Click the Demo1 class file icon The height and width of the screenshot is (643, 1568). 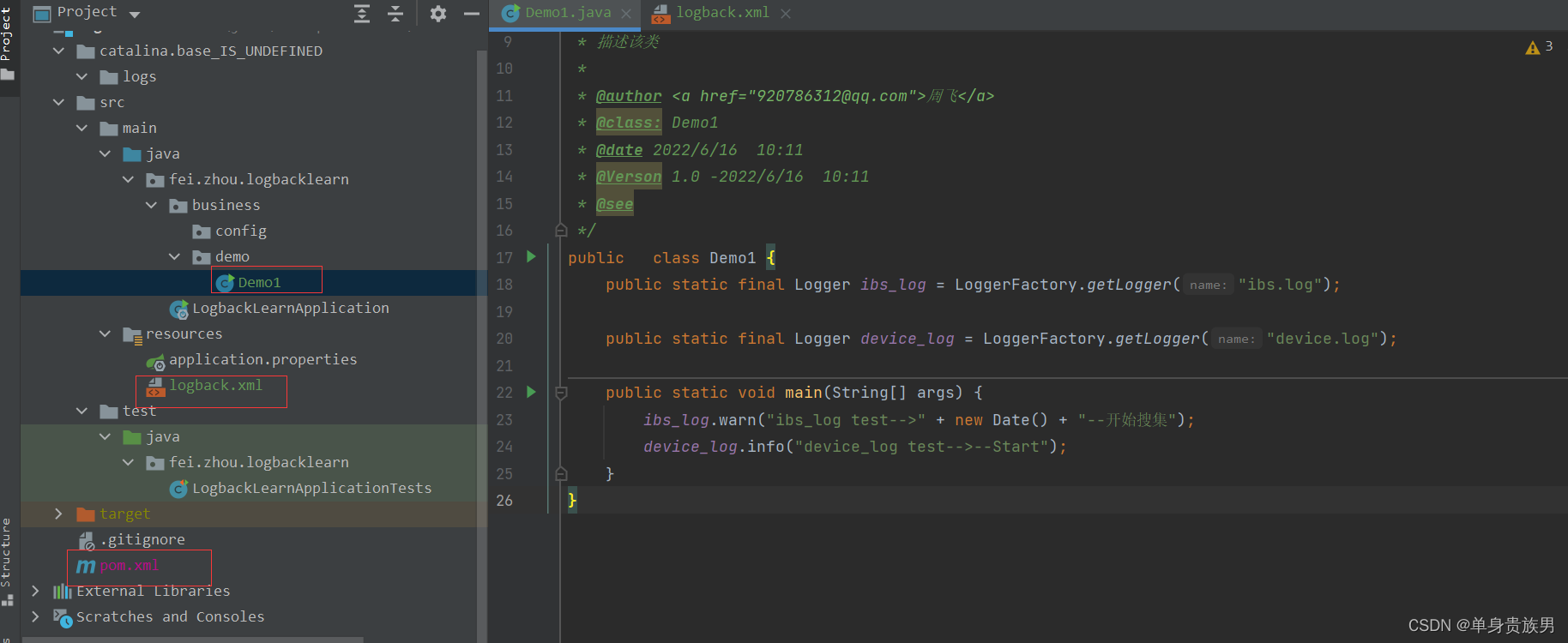(226, 283)
